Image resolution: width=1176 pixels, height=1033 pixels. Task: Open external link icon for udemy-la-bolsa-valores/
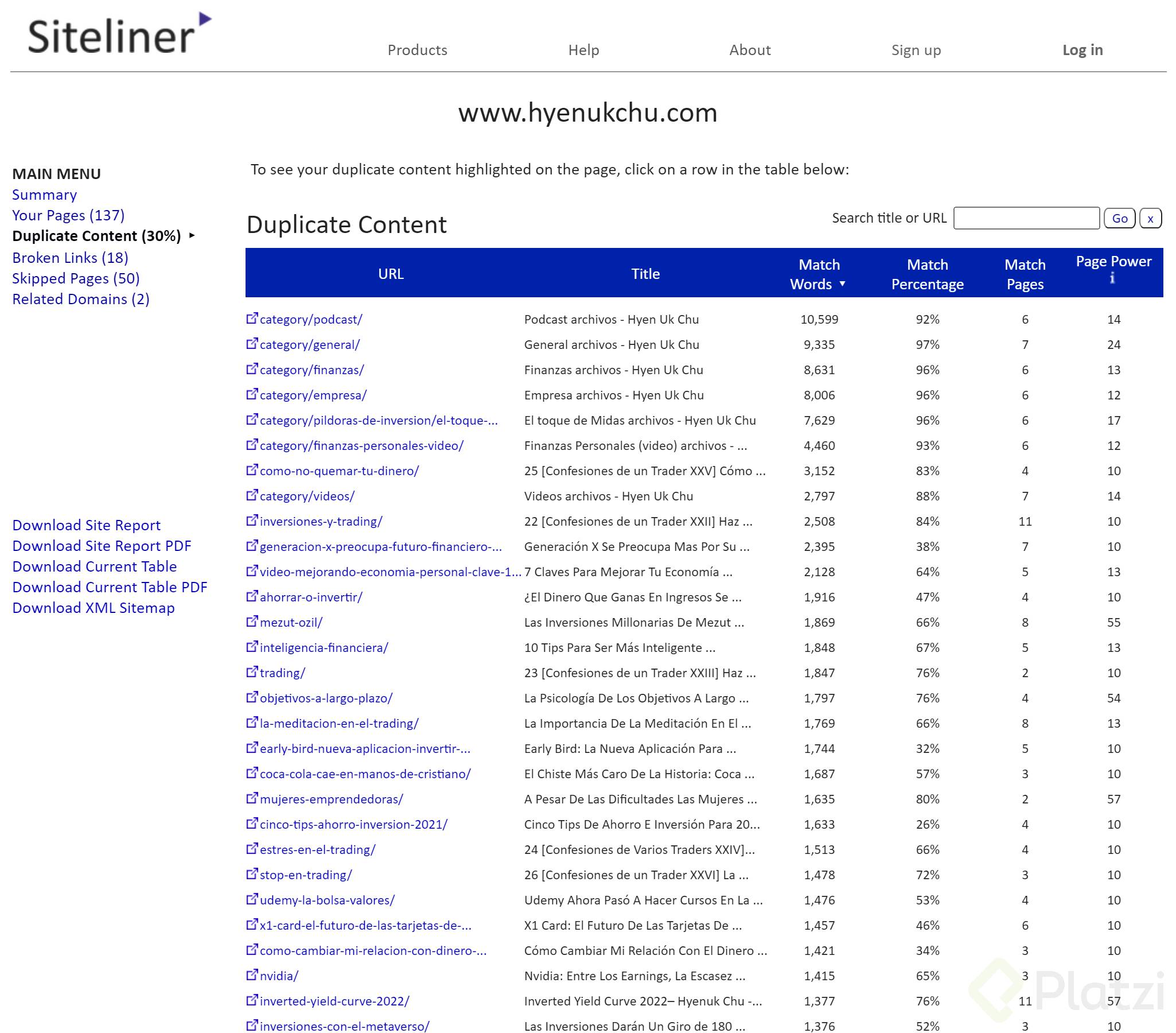tap(252, 899)
